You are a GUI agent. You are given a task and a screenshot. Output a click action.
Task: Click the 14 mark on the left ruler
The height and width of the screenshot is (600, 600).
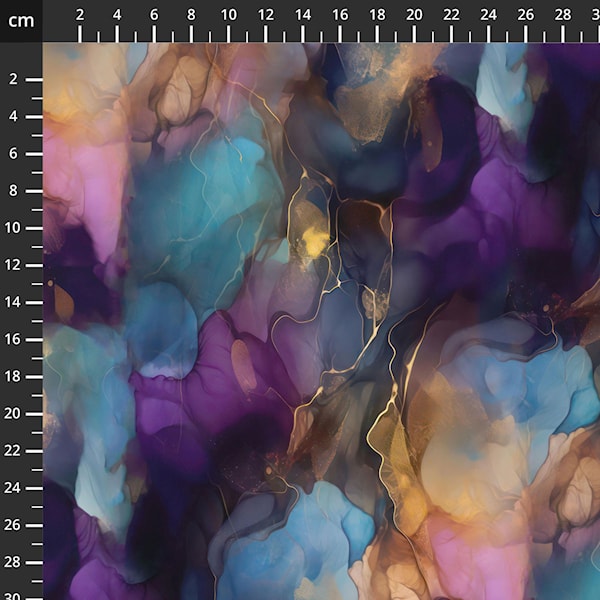15,302
